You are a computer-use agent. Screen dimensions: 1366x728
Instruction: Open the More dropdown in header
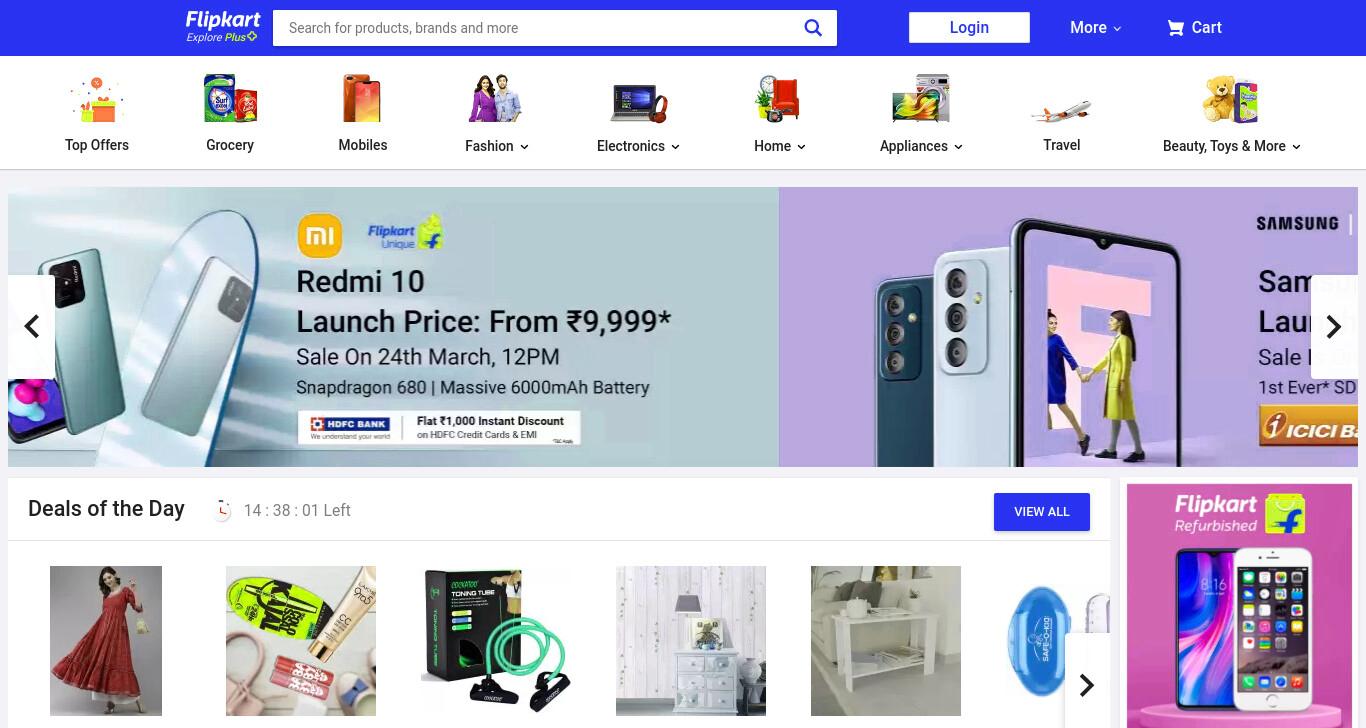coord(1096,28)
